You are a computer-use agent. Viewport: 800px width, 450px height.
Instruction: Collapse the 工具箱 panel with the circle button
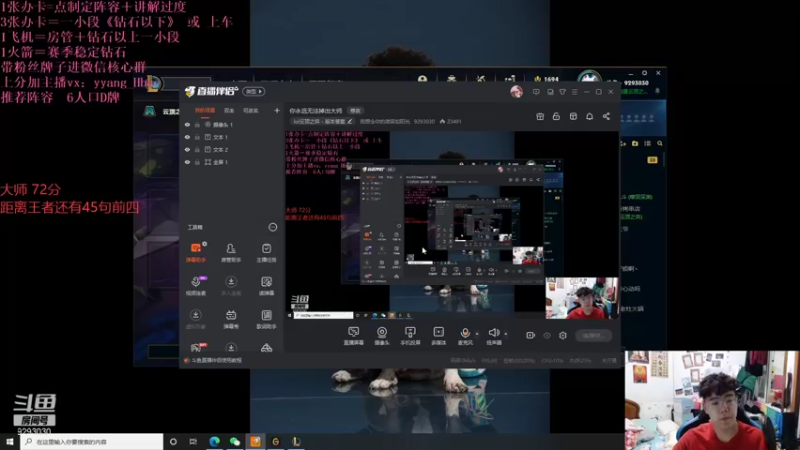[272, 227]
